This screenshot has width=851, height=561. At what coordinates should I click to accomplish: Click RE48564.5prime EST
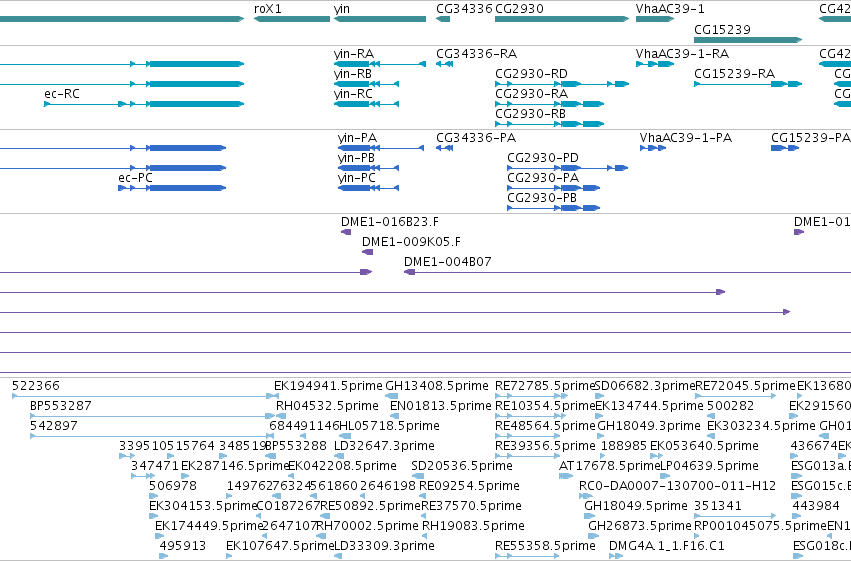(528, 436)
